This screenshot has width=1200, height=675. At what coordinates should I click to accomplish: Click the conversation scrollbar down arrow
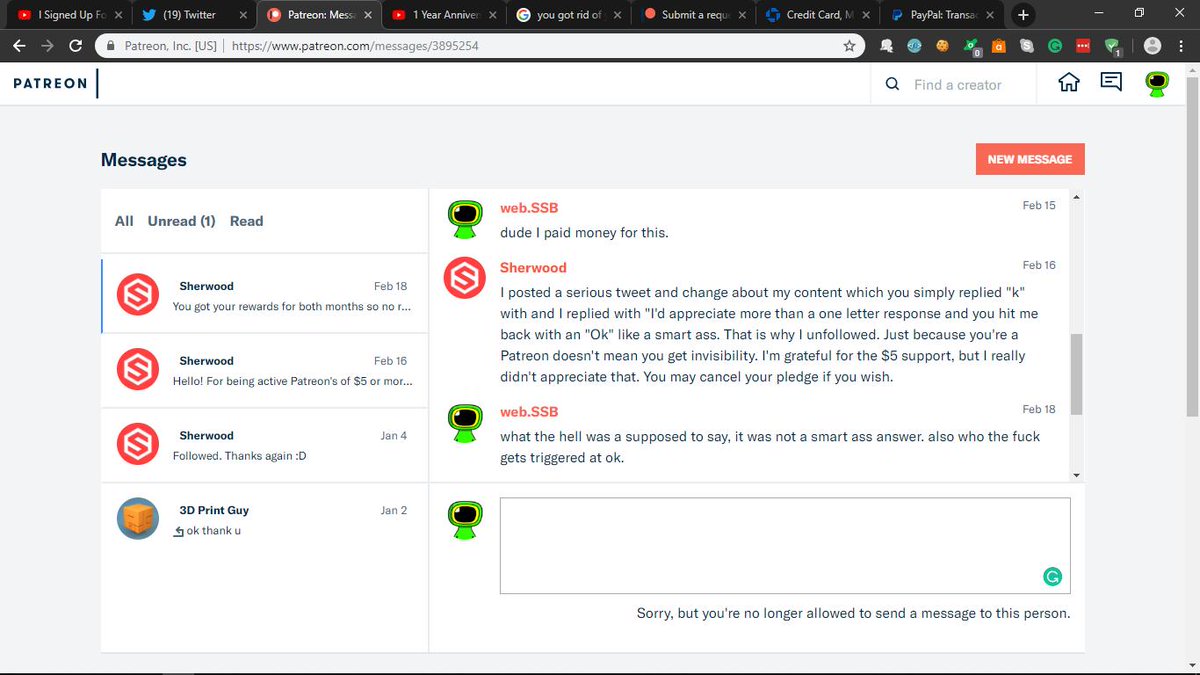pos(1076,475)
